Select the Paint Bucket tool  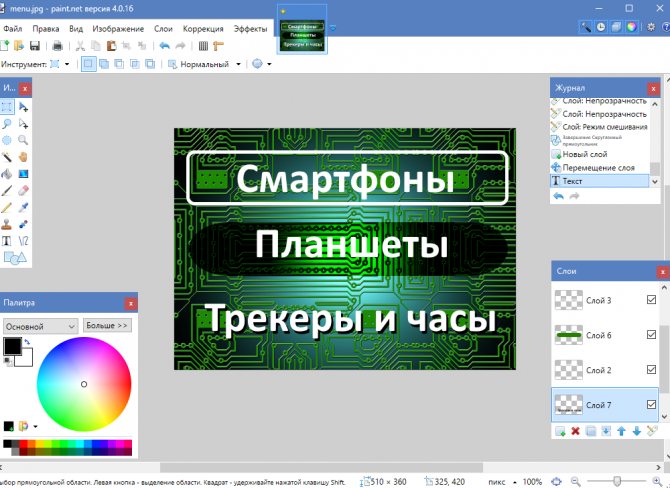click(7, 174)
